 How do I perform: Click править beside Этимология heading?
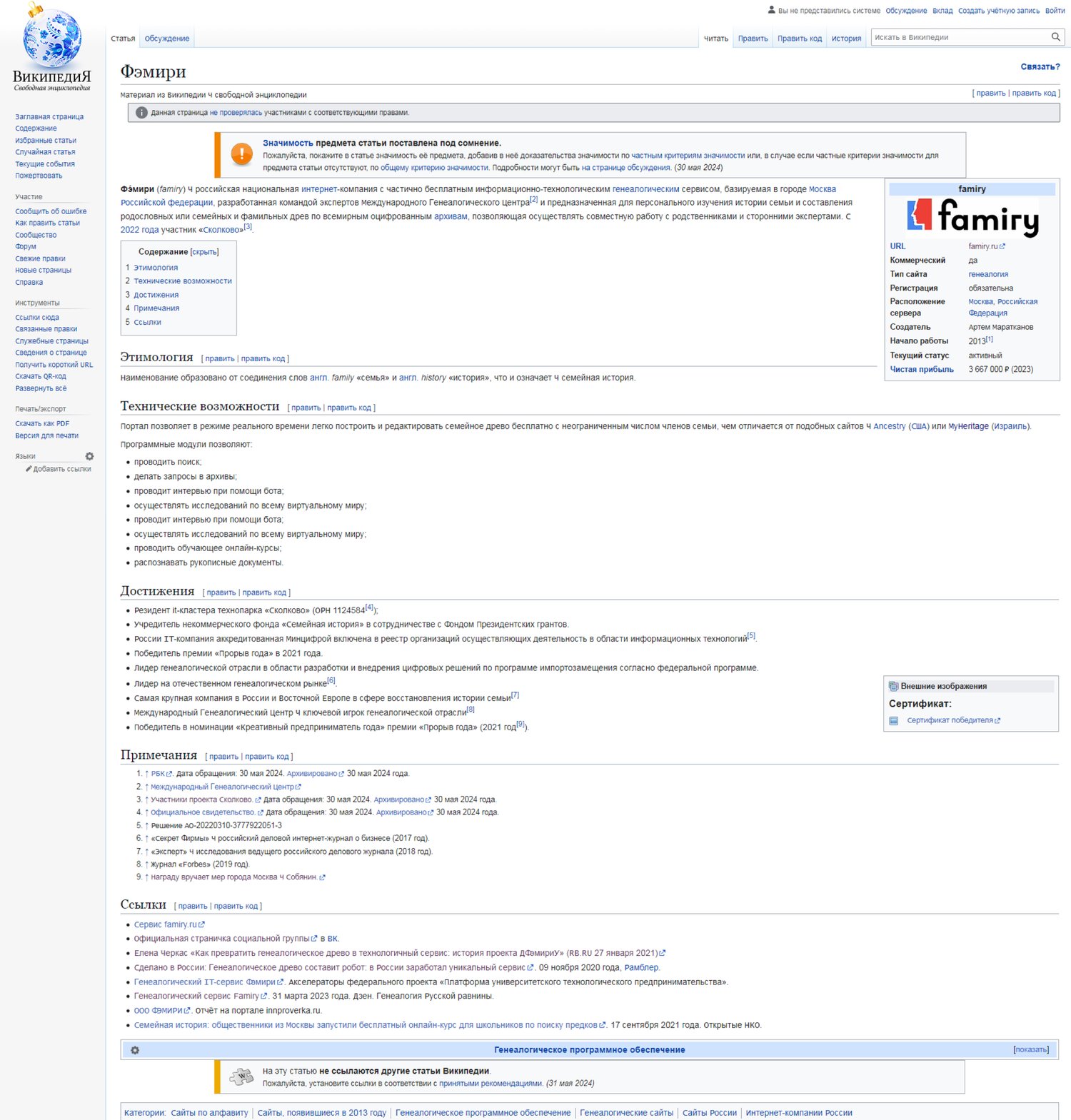[x=220, y=359]
